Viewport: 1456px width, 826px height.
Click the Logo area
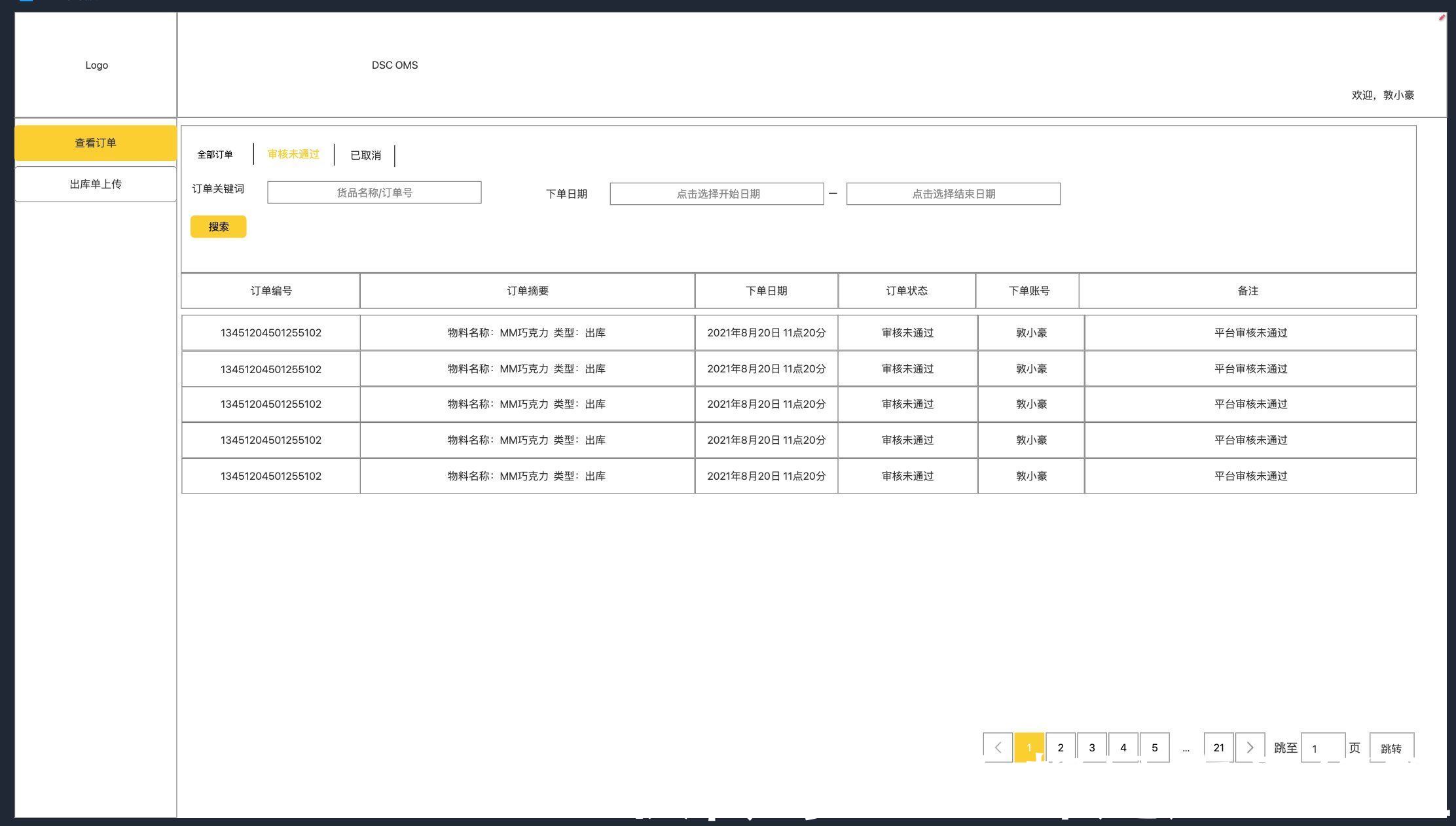pos(96,65)
